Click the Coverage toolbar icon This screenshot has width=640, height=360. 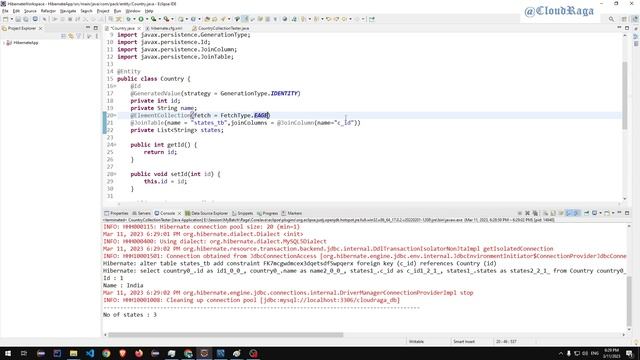[x=153, y=19]
